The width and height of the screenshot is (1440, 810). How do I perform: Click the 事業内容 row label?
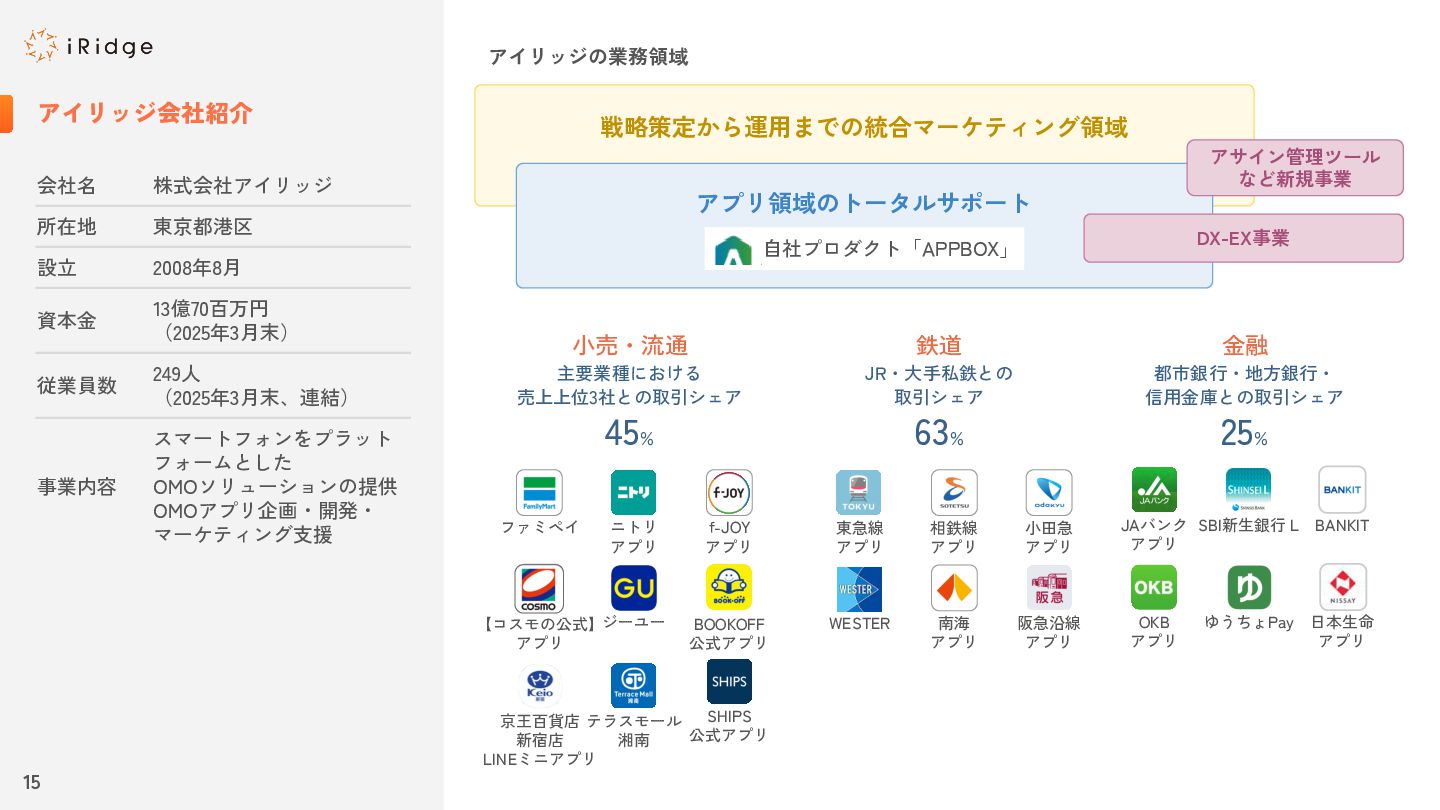click(77, 487)
